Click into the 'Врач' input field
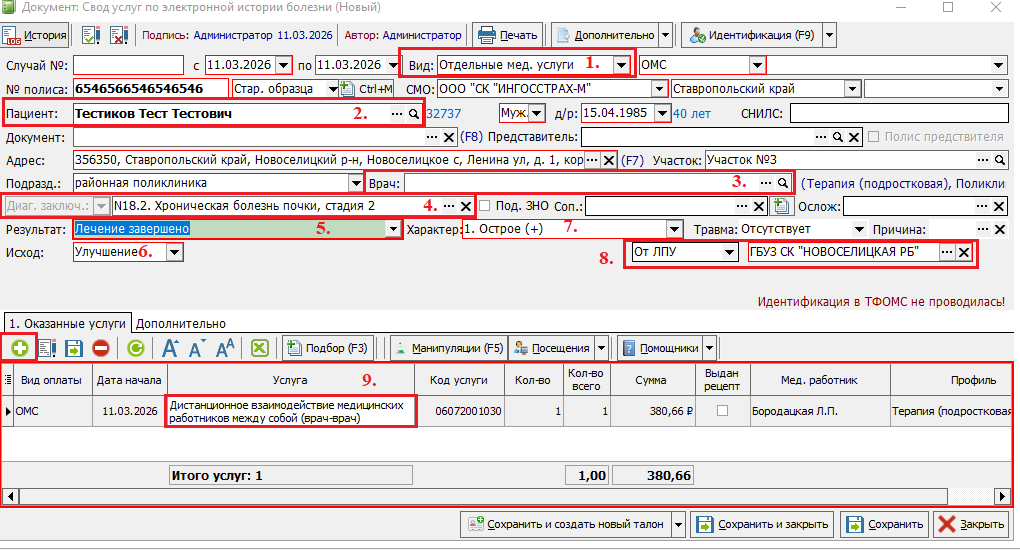1020x550 pixels. [580, 184]
